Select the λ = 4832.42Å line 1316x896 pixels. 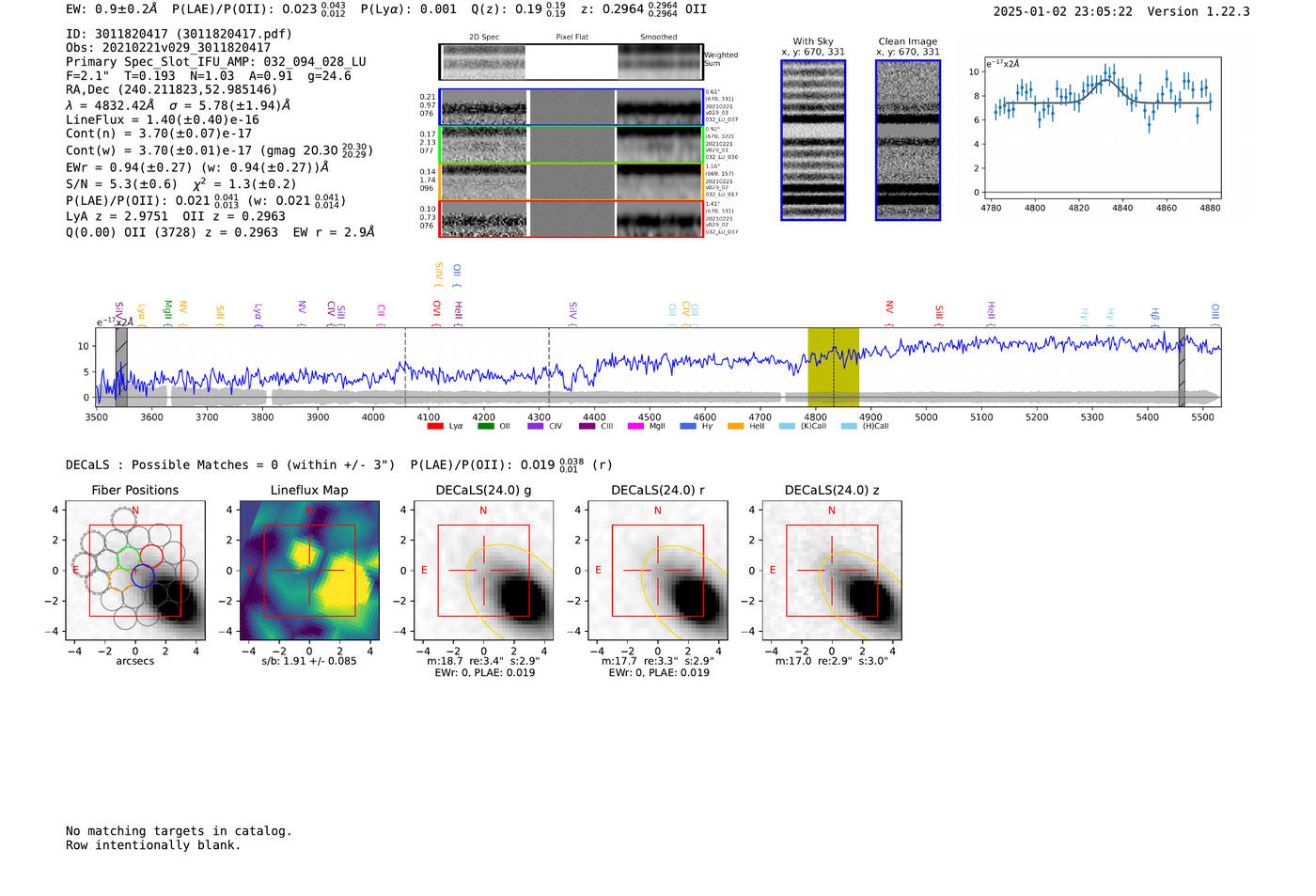click(179, 105)
